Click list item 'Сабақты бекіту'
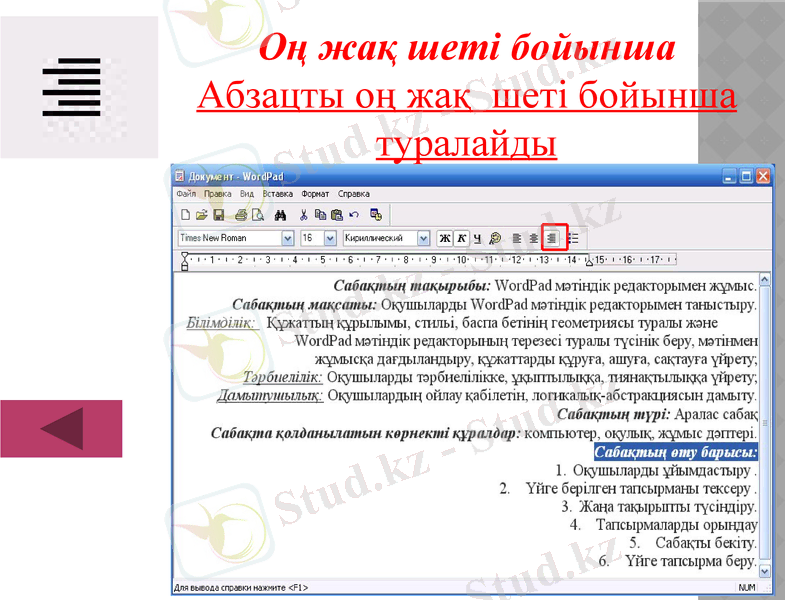 705,543
